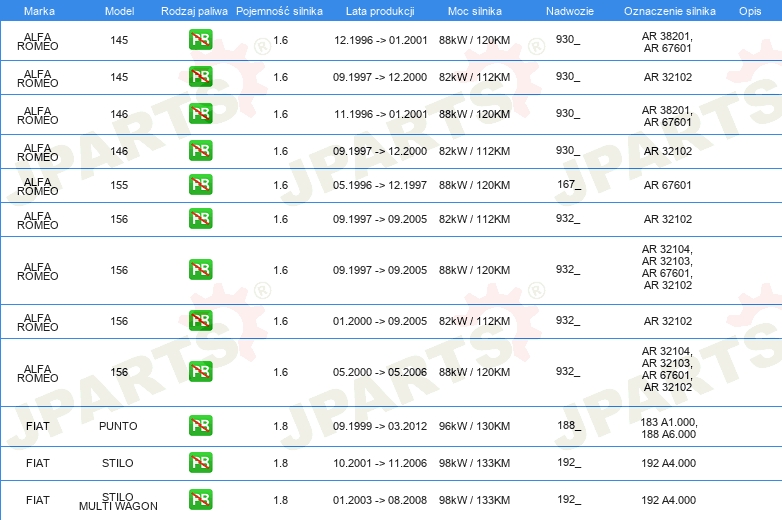
Task: Select fuel icon in the 156 05.2000 -> 05.2006 row
Action: (200, 372)
